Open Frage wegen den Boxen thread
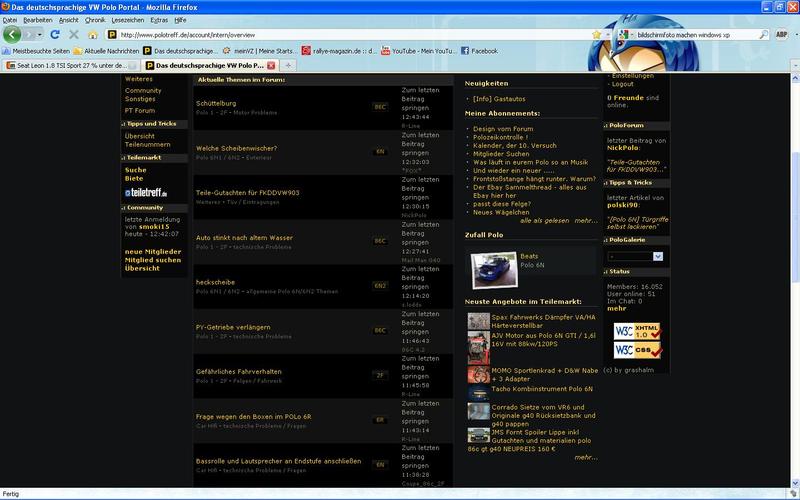Image resolution: width=800 pixels, height=500 pixels. pos(253,417)
